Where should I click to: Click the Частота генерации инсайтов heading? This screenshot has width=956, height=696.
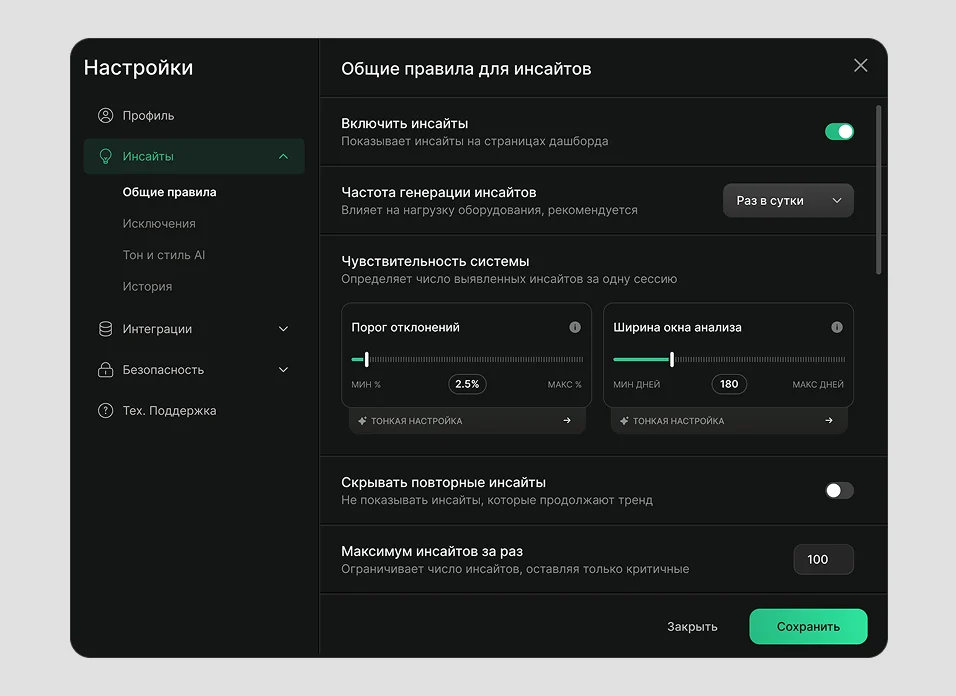439,193
